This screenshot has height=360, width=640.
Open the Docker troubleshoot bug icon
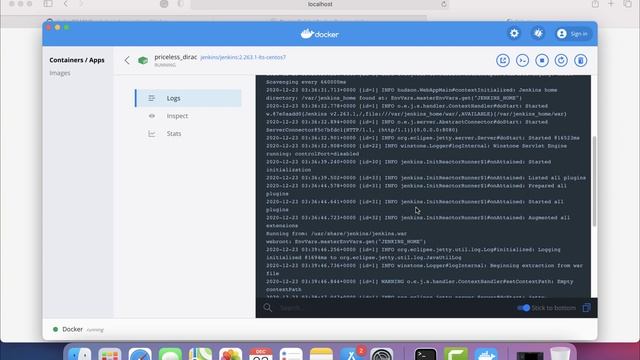click(538, 33)
